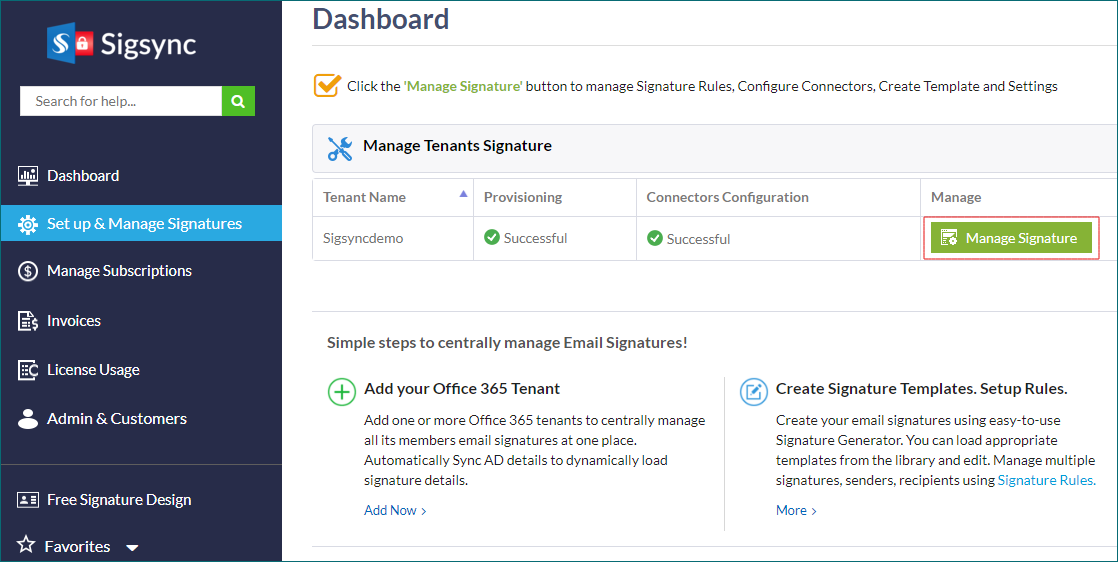The width and height of the screenshot is (1118, 562).
Task: Click the Search for help input field
Action: click(121, 101)
